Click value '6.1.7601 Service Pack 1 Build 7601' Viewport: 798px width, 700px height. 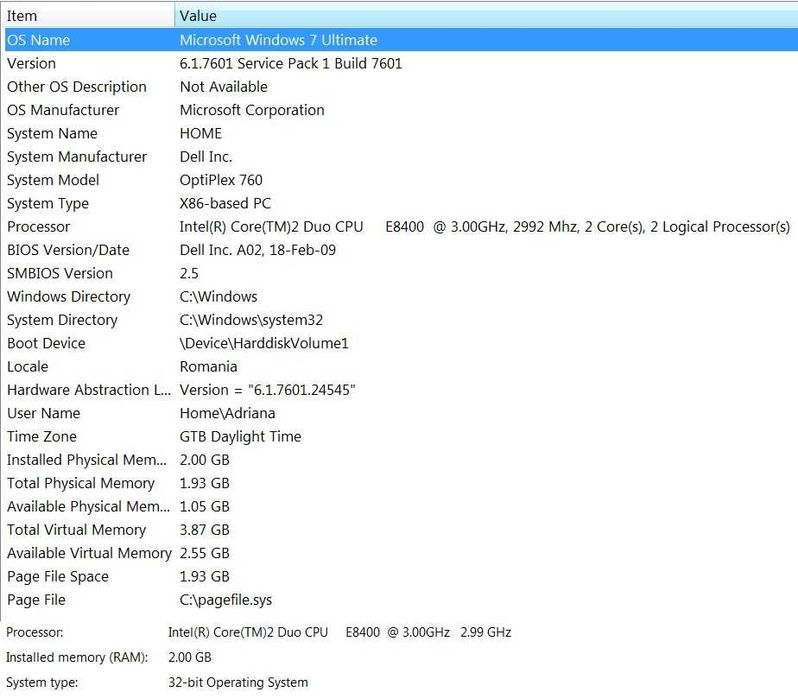(291, 63)
